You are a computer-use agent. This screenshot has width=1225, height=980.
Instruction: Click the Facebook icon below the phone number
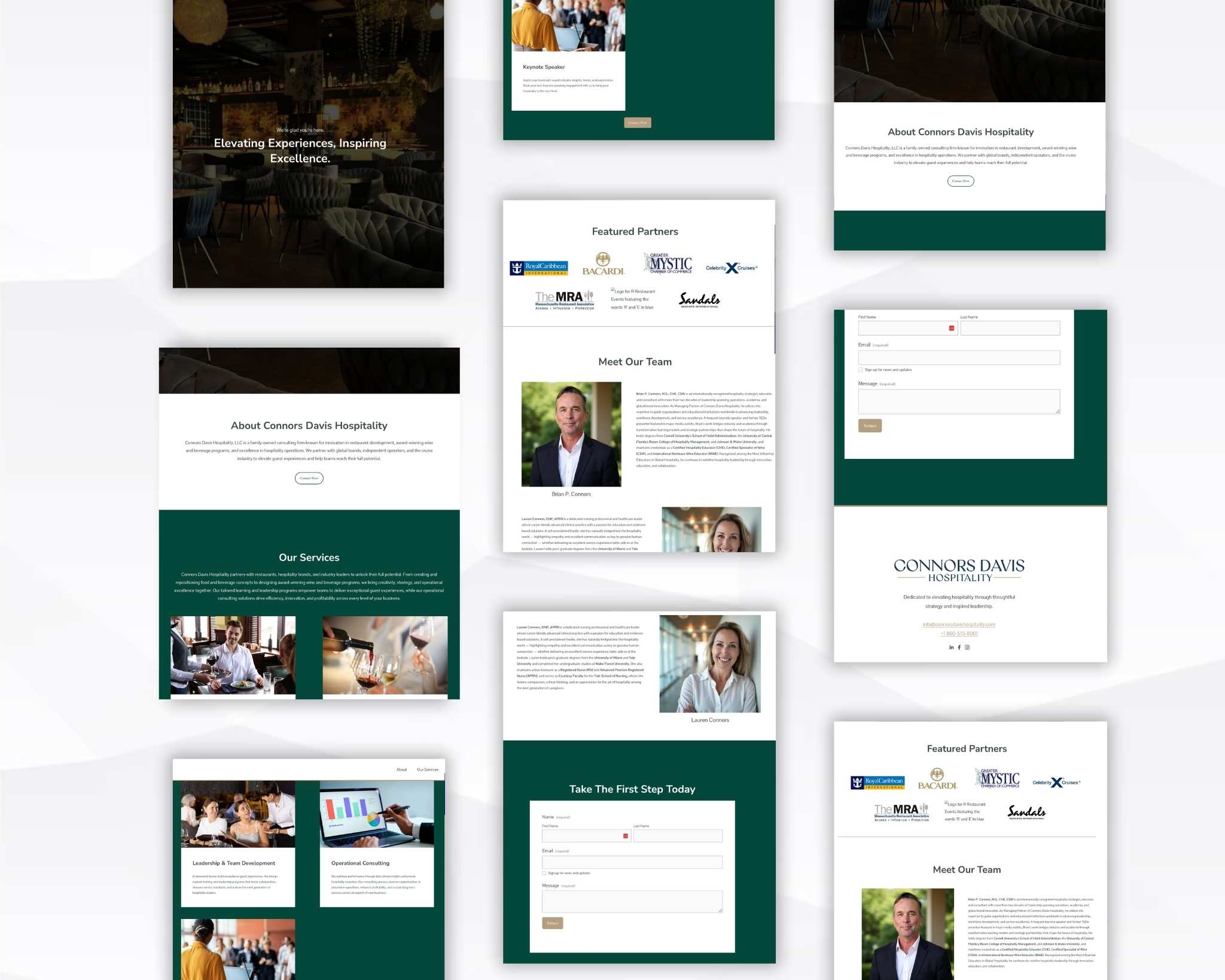point(959,647)
